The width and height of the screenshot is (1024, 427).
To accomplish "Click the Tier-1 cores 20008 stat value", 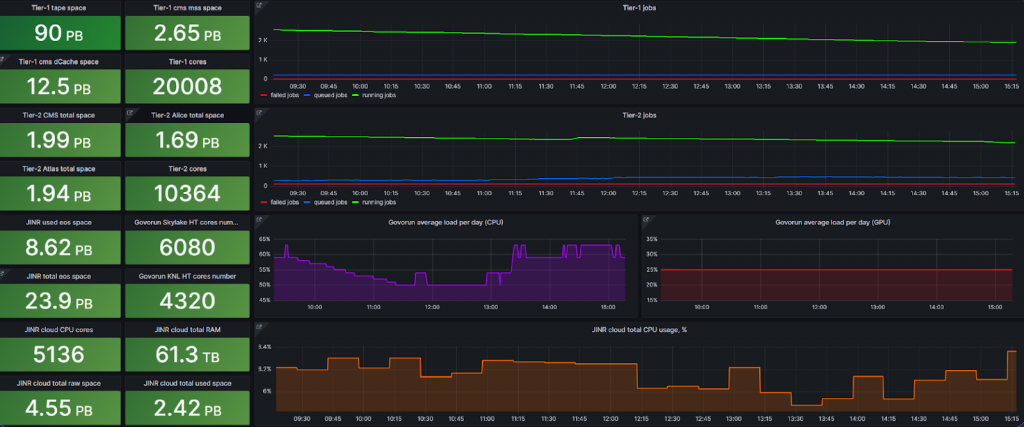I will coord(187,86).
